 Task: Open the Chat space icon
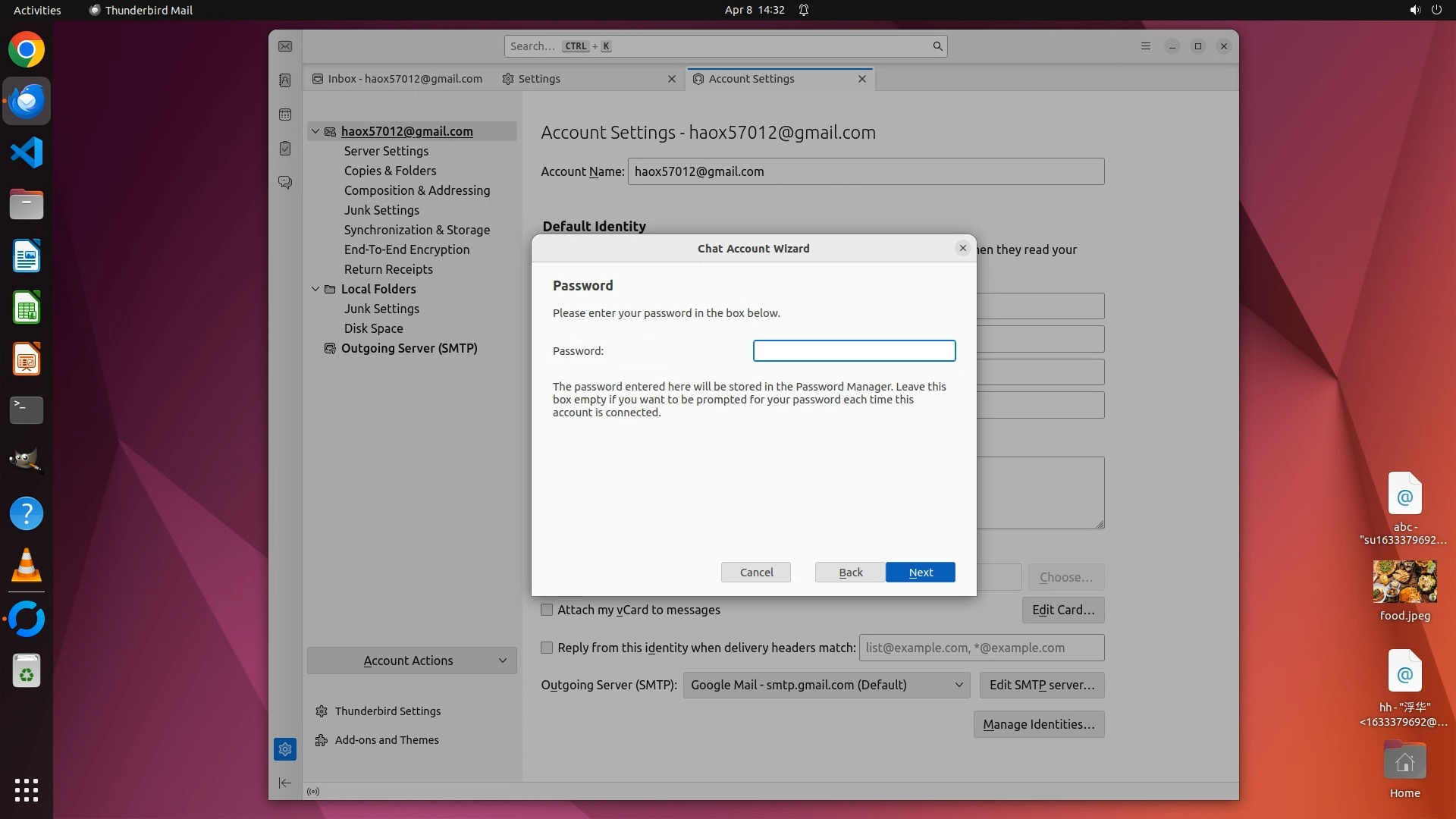pyautogui.click(x=285, y=183)
